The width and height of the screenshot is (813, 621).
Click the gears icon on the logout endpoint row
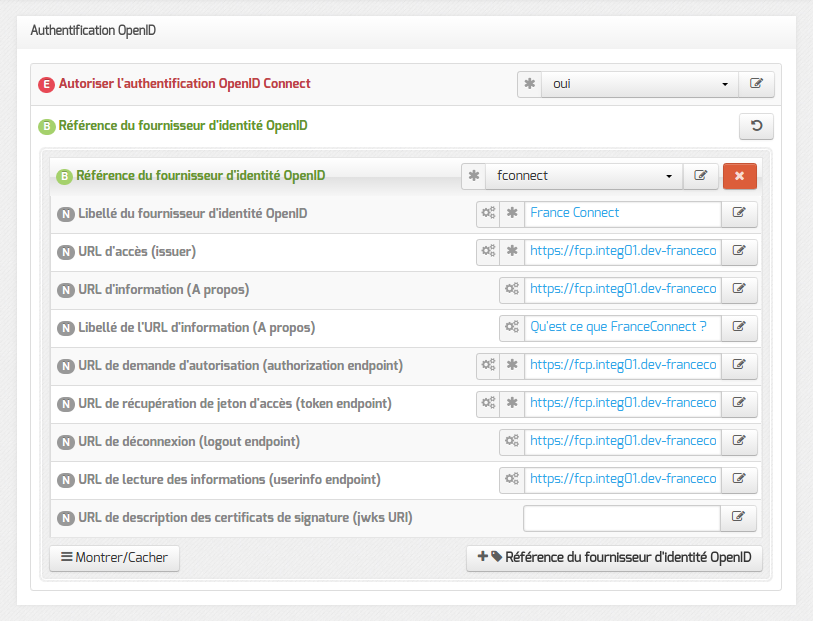[x=512, y=442]
